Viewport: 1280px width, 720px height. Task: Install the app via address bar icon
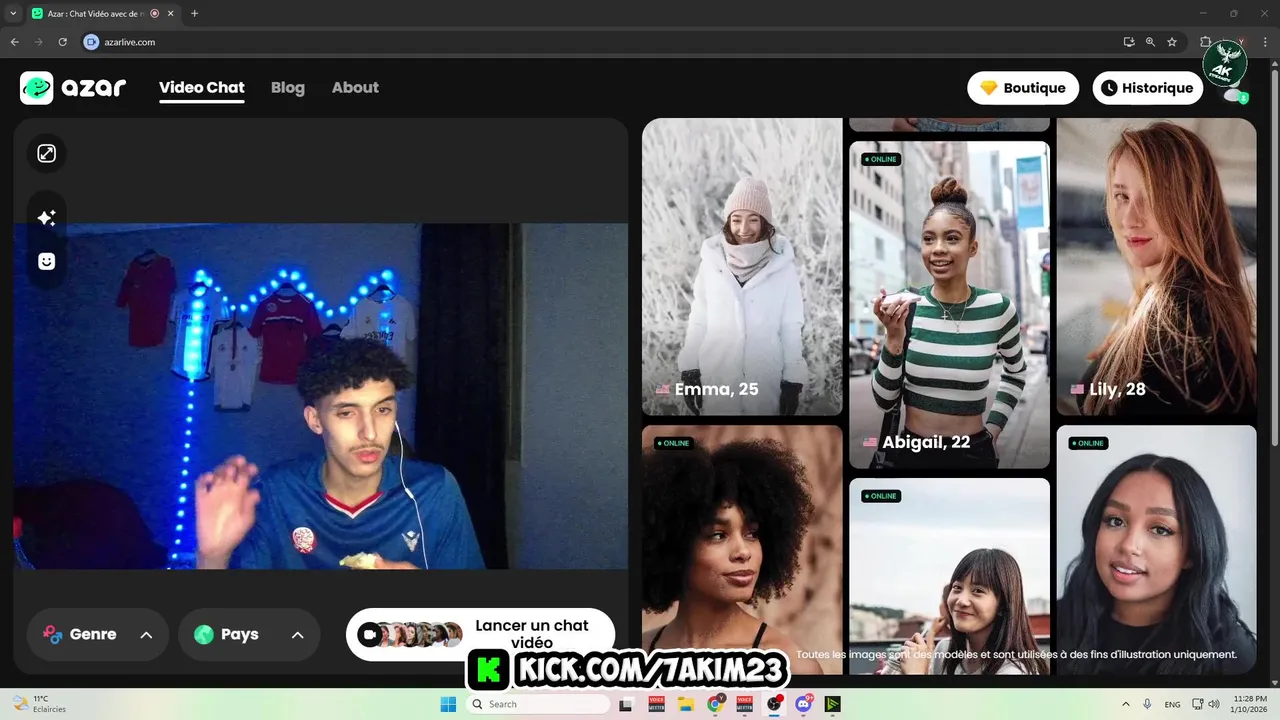pyautogui.click(x=1129, y=42)
